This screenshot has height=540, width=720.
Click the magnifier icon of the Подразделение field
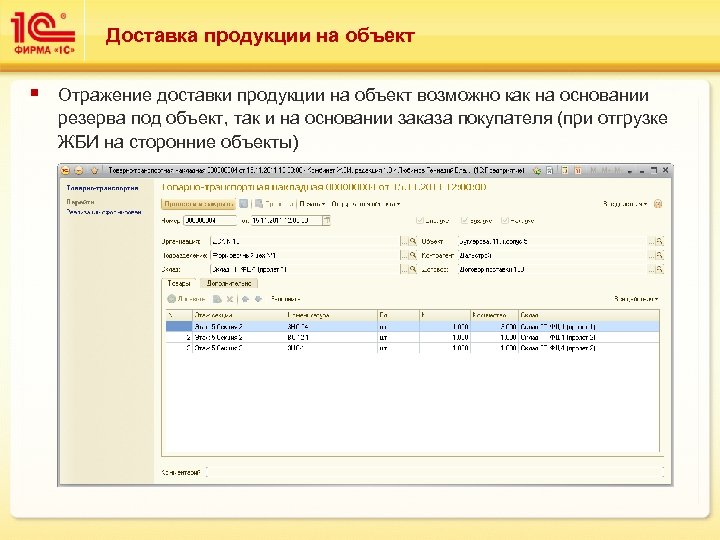(413, 255)
